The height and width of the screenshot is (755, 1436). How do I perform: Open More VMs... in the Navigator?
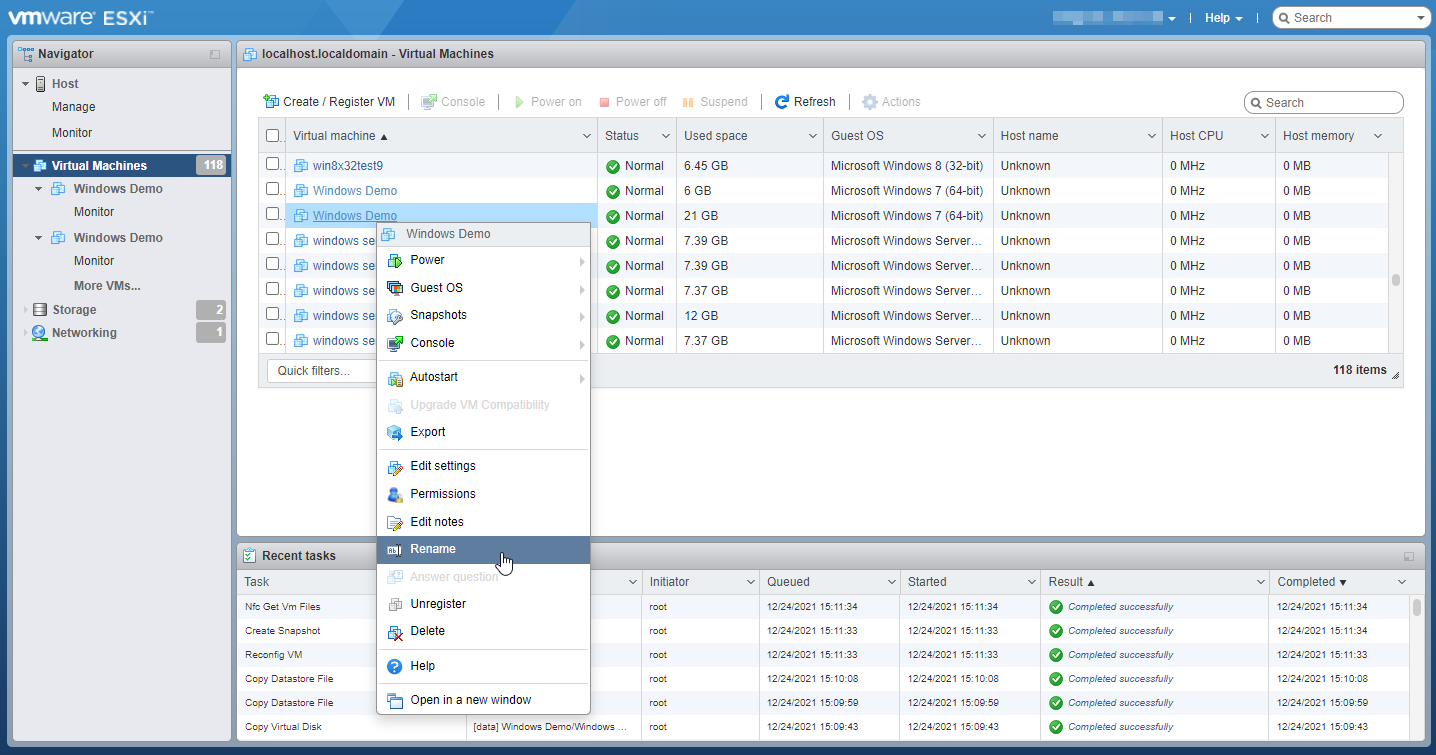(107, 286)
